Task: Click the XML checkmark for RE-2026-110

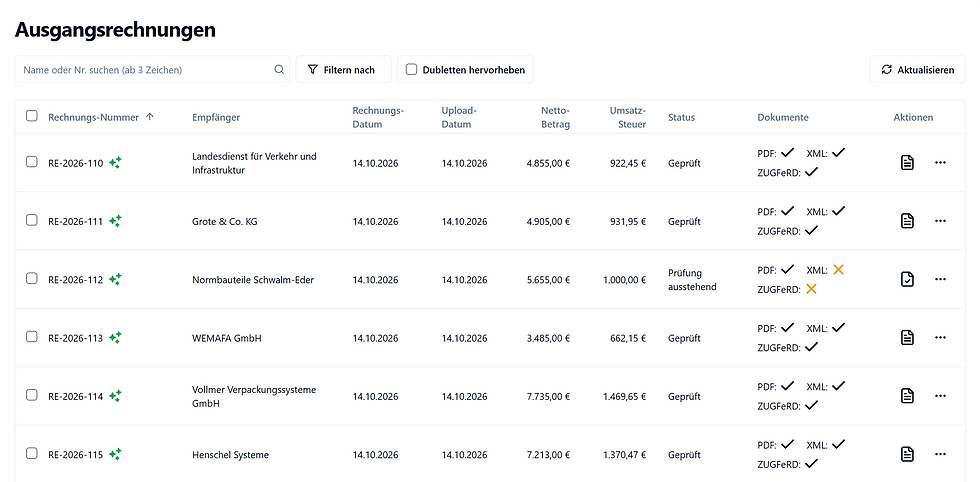Action: (x=838, y=153)
